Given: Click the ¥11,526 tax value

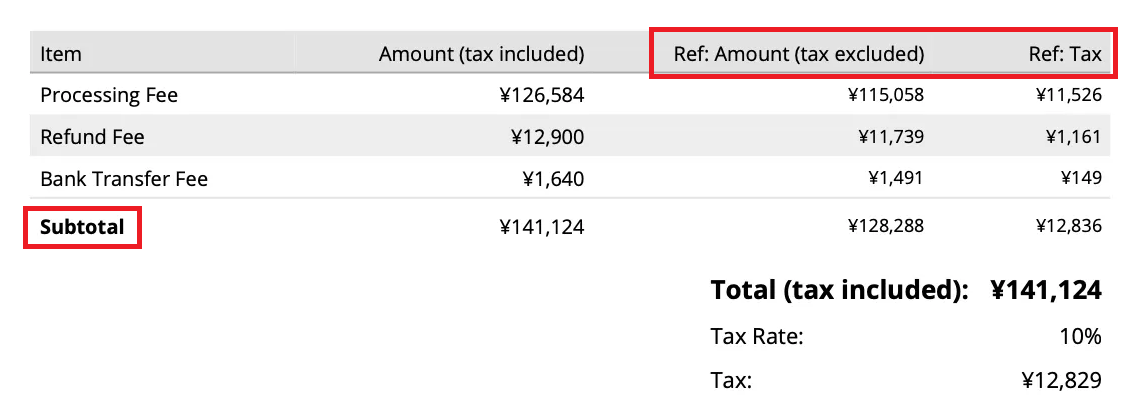Looking at the screenshot, I should point(1068,96).
